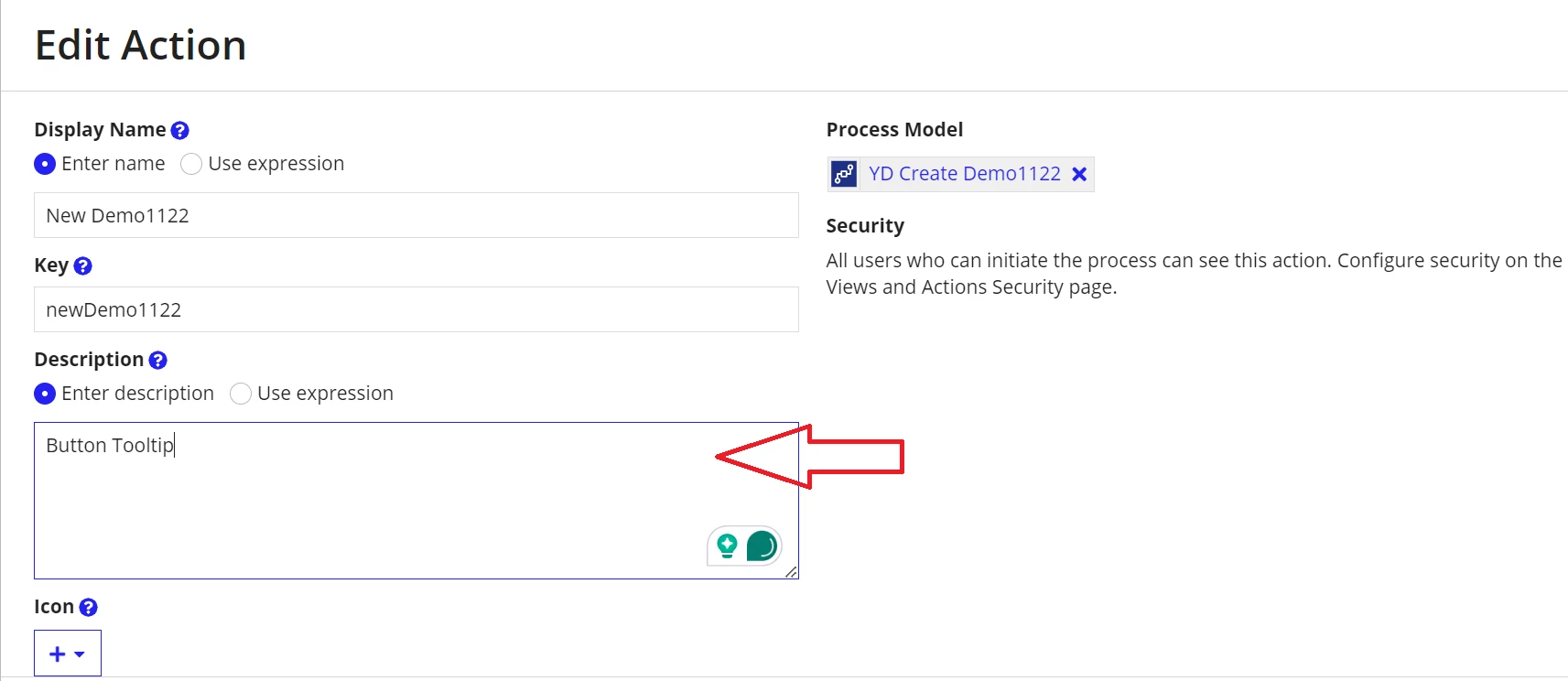Click the dark green Grammarly icon
Viewport: 1568px width, 681px height.
(x=762, y=546)
